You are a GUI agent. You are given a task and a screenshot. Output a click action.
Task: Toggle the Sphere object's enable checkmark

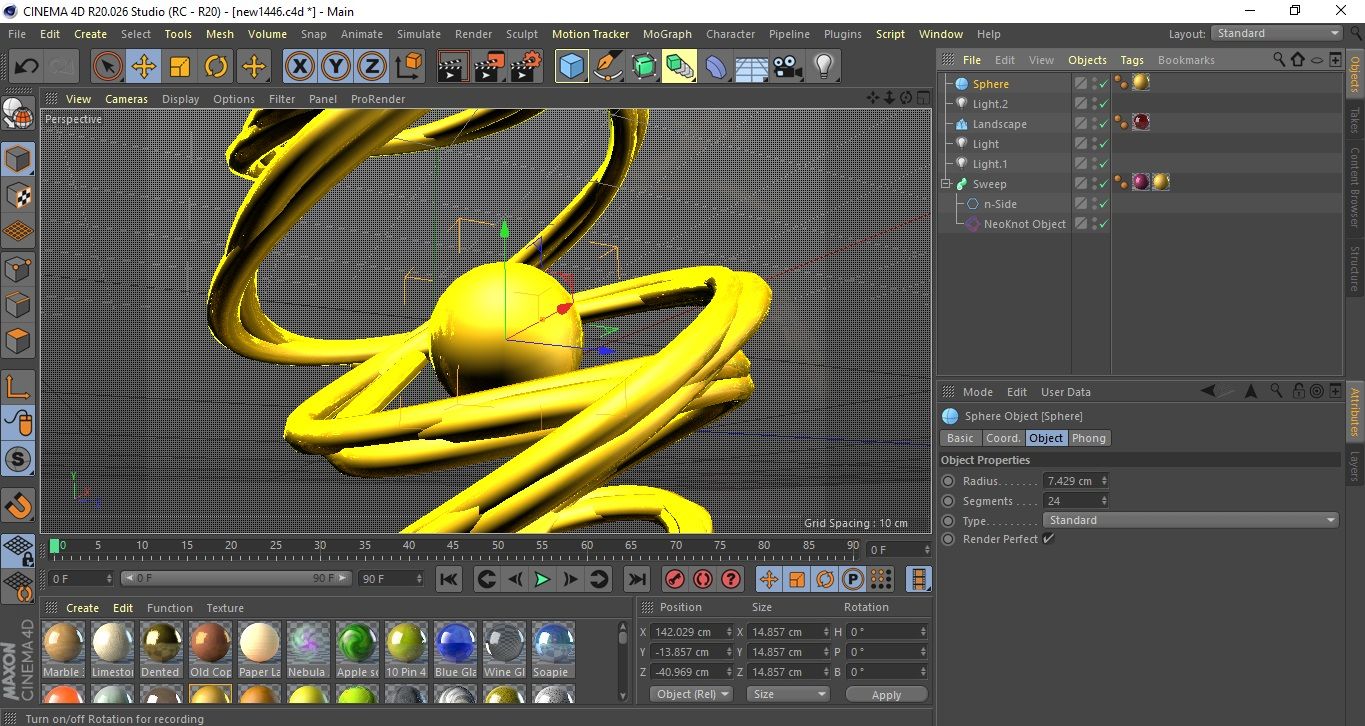tap(1103, 84)
